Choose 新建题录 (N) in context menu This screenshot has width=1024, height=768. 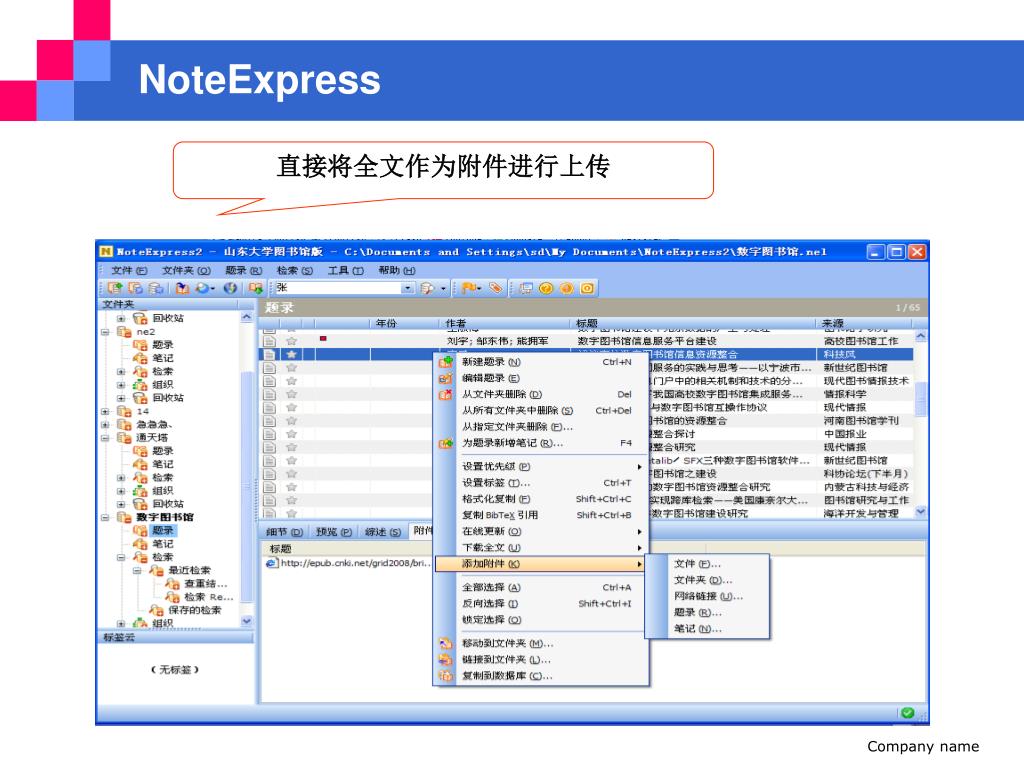[x=541, y=362]
